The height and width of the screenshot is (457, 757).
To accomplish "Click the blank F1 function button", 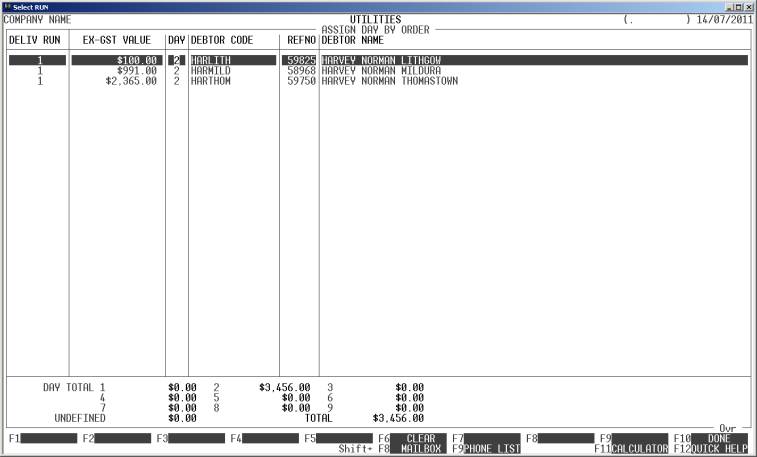I will [49, 438].
